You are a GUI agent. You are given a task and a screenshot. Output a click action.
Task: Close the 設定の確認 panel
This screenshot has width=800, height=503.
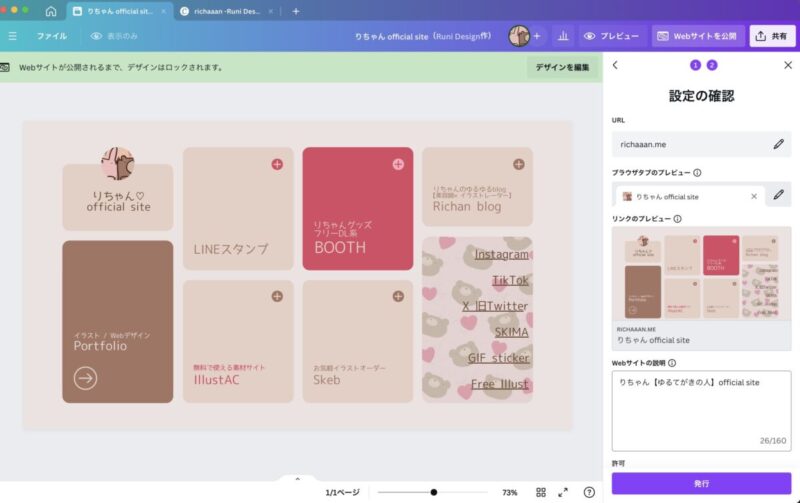[x=788, y=65]
